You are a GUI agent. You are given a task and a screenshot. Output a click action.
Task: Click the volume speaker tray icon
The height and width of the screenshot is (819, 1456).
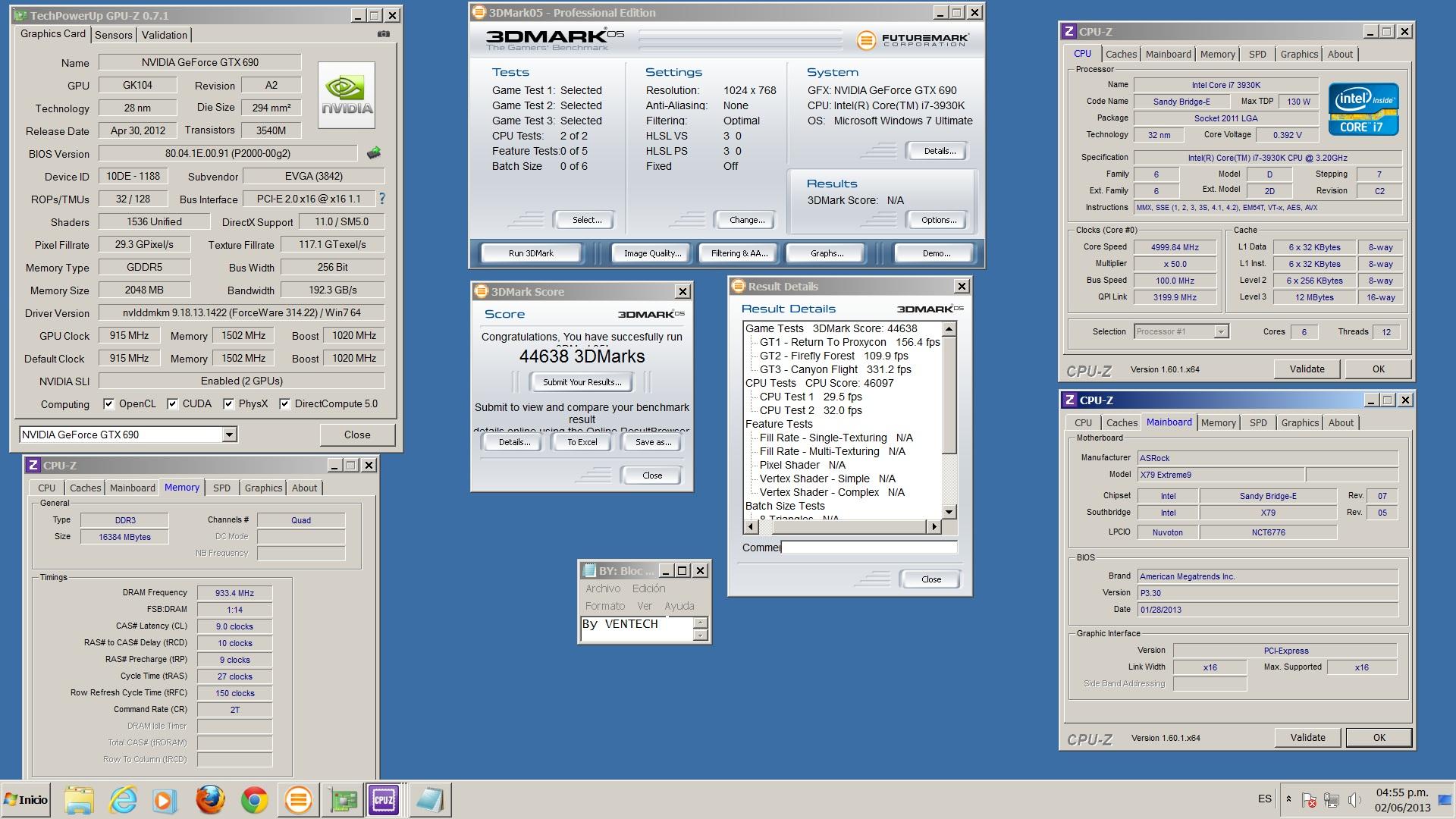[x=1355, y=800]
